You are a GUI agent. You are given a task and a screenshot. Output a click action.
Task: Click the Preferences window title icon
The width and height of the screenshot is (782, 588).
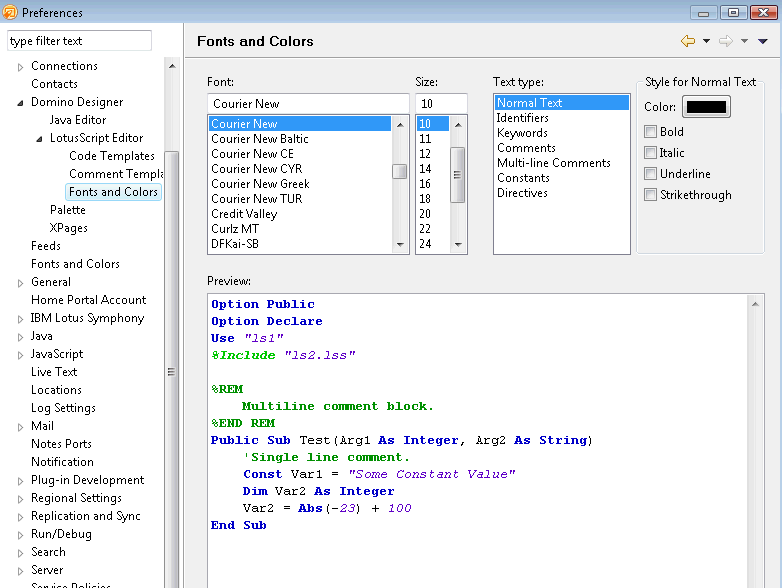(9, 12)
